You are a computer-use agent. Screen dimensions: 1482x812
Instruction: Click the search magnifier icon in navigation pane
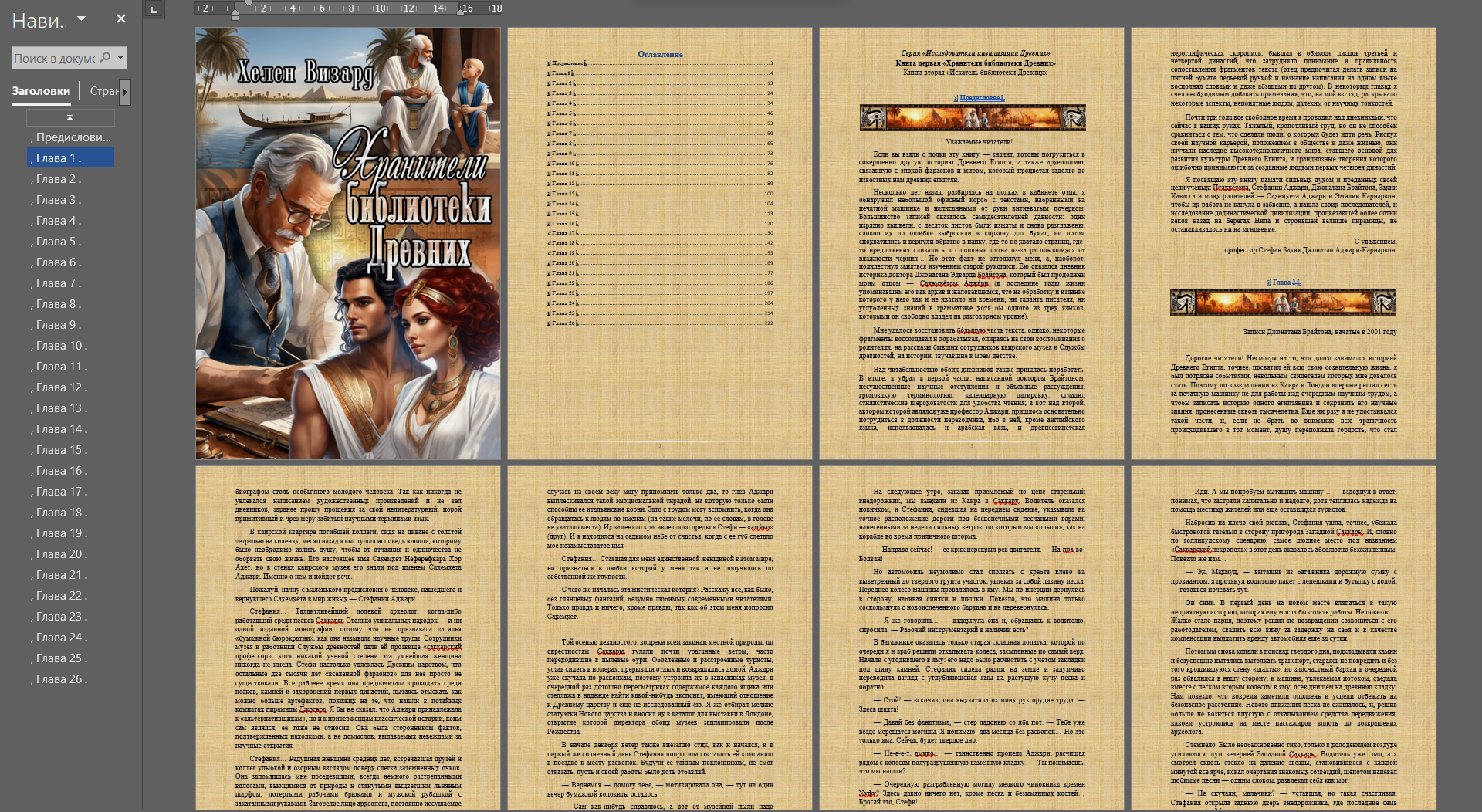[106, 58]
